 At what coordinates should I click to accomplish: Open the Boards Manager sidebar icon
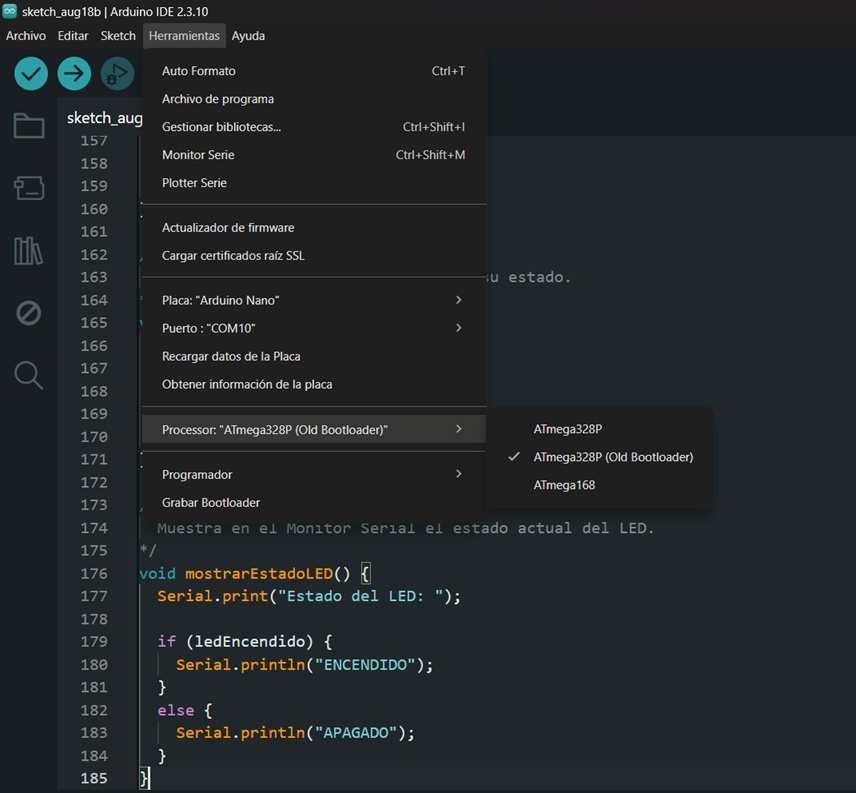29,188
